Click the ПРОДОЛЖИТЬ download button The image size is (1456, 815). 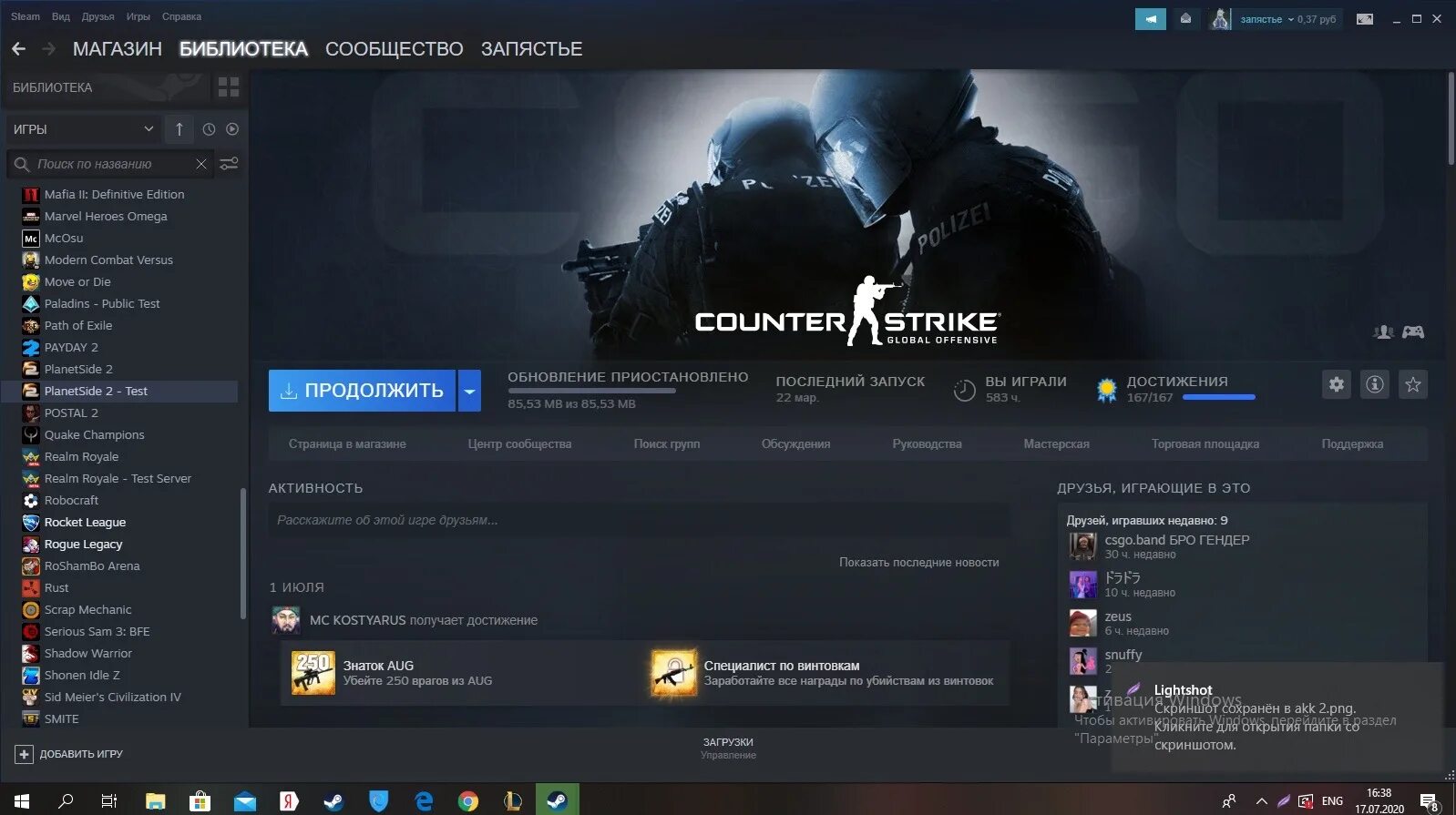tap(363, 391)
